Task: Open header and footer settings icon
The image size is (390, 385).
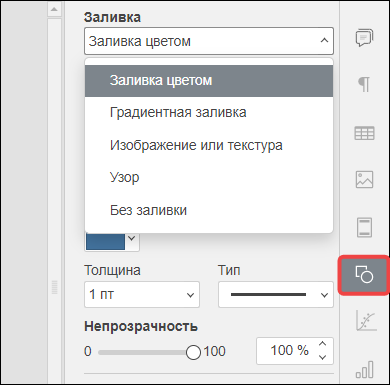Action: pos(364,227)
